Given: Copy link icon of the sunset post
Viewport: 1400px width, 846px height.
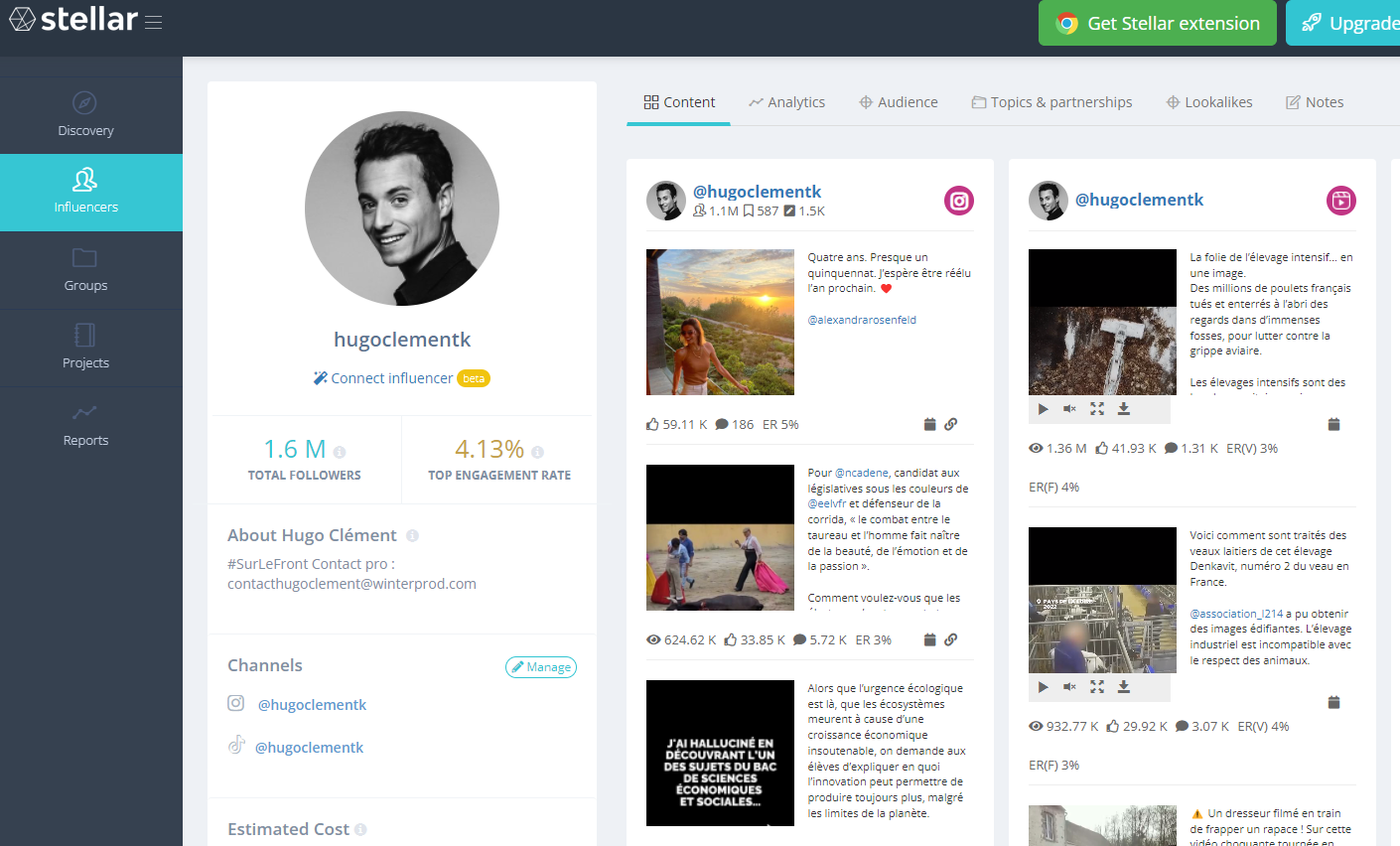Looking at the screenshot, I should tap(950, 424).
